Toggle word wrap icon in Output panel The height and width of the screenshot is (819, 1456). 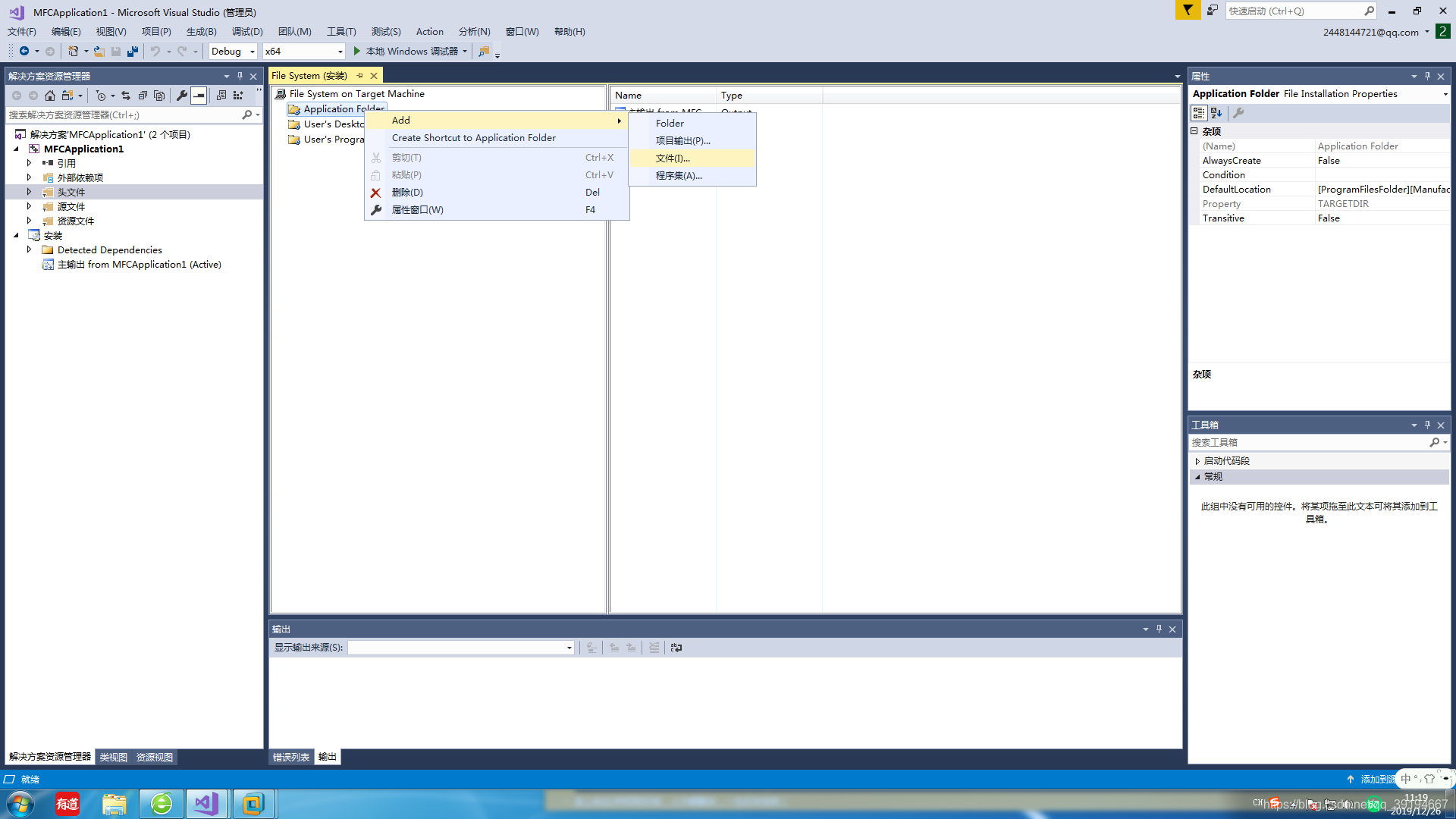676,648
